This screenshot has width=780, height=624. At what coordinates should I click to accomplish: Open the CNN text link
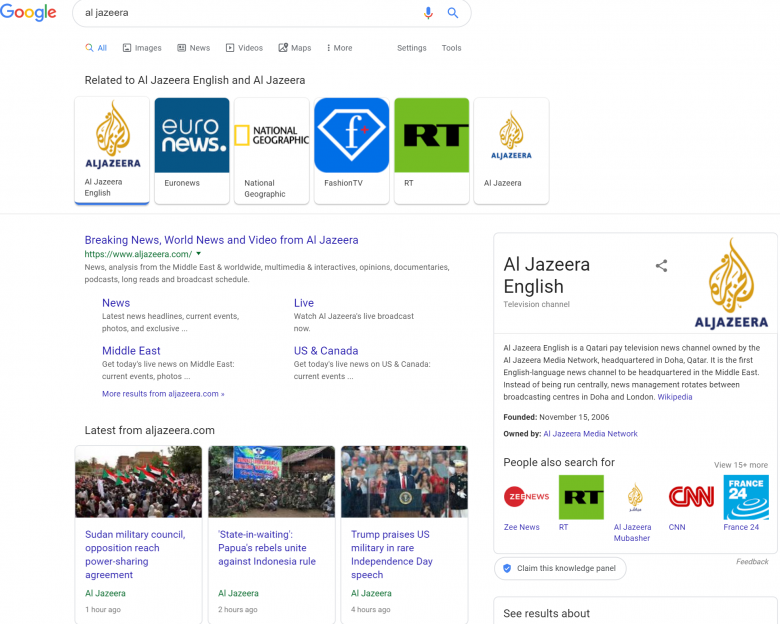tap(677, 527)
